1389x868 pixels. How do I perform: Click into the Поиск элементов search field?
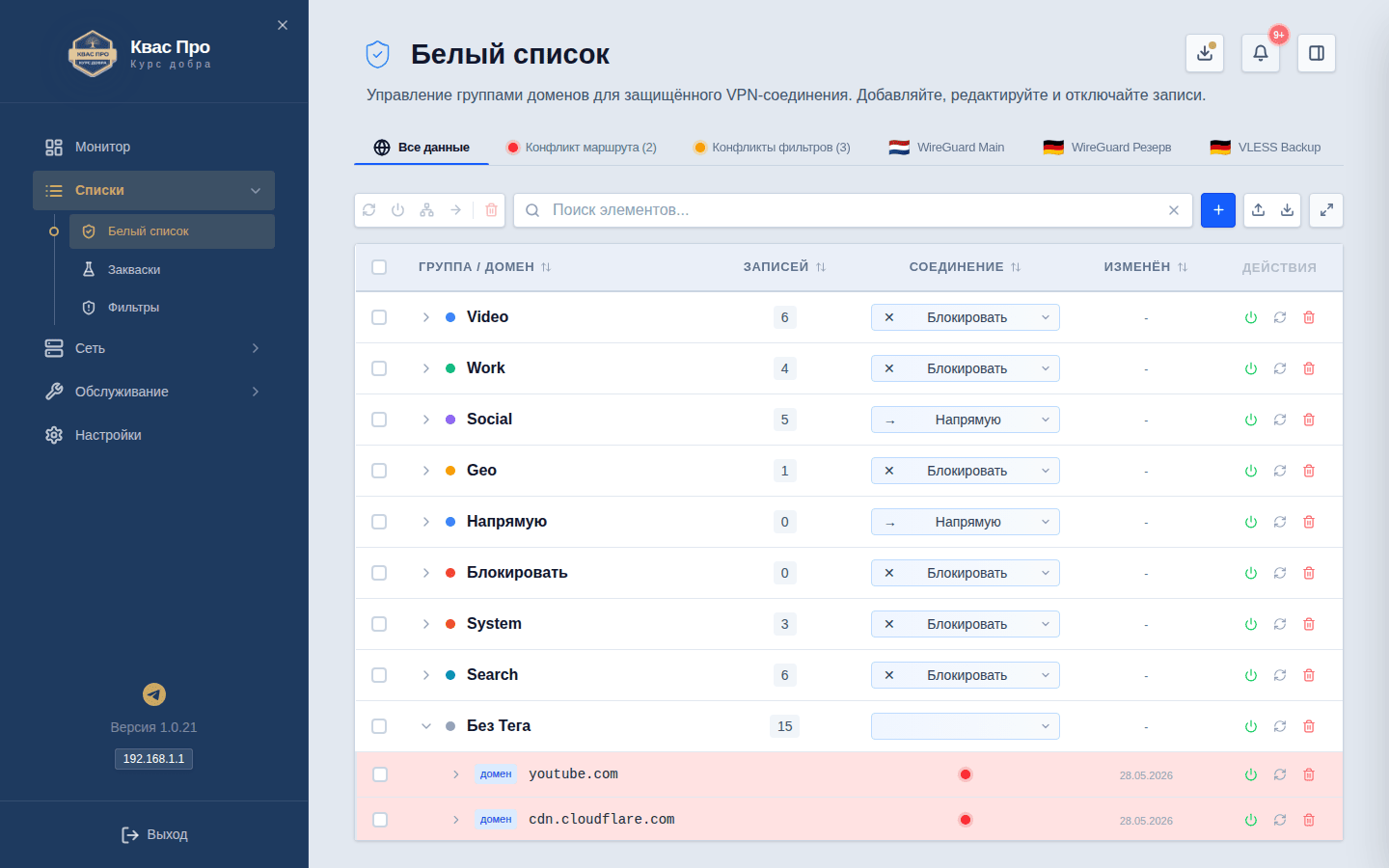click(854, 210)
